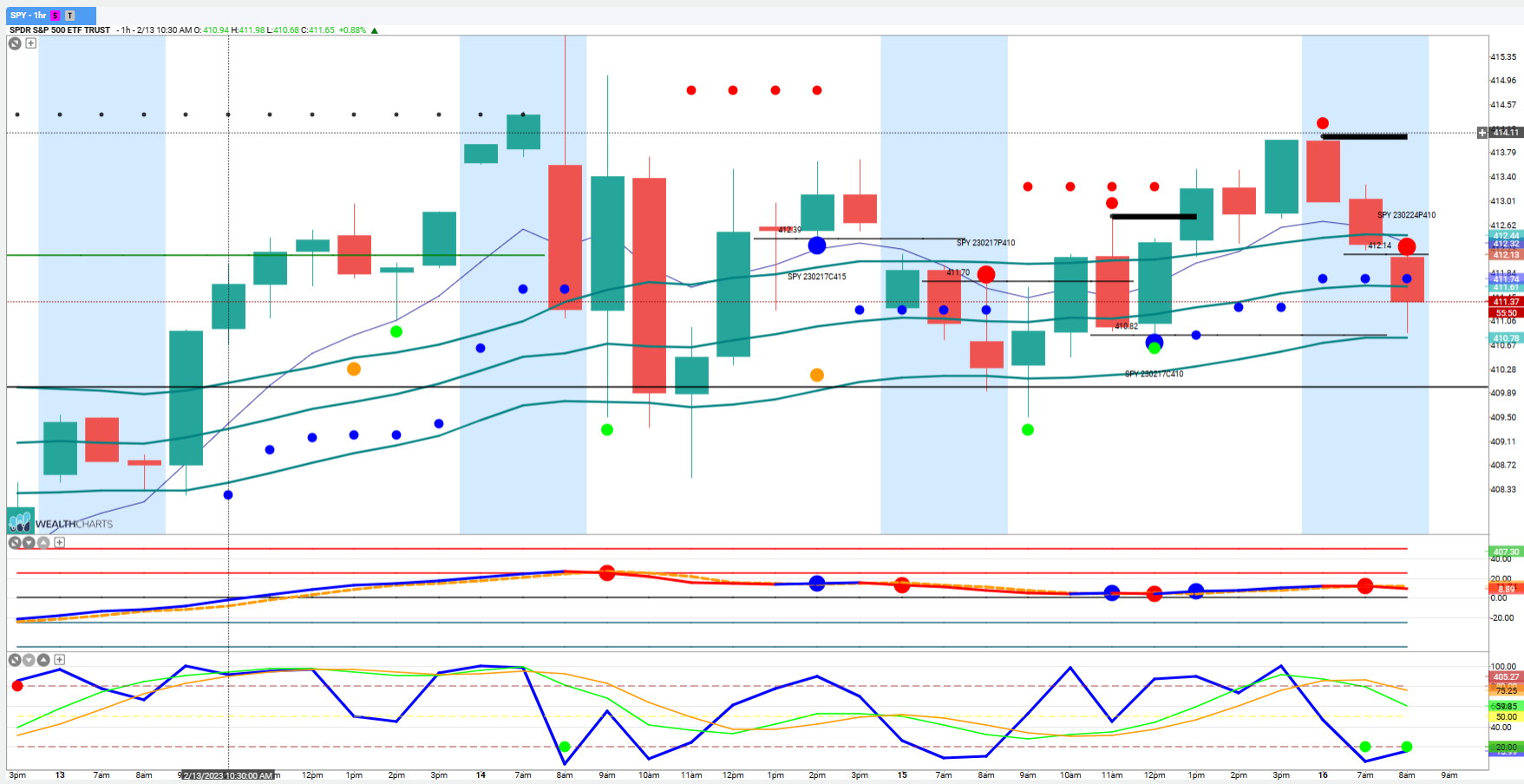This screenshot has height=784, width=1524.
Task: Click the WealthCharts logo icon
Action: tap(20, 520)
